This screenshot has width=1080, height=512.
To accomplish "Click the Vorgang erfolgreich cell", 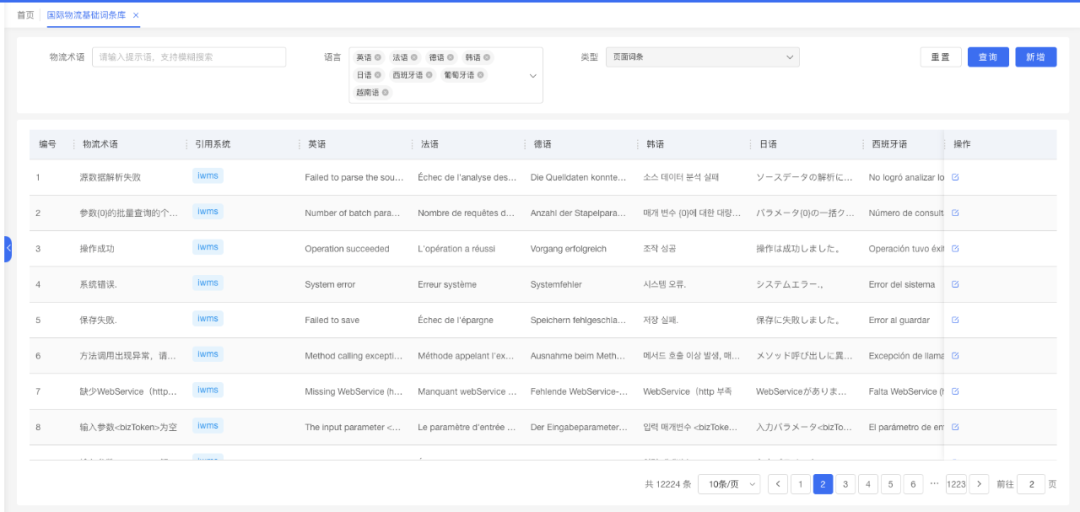I will coord(568,249).
